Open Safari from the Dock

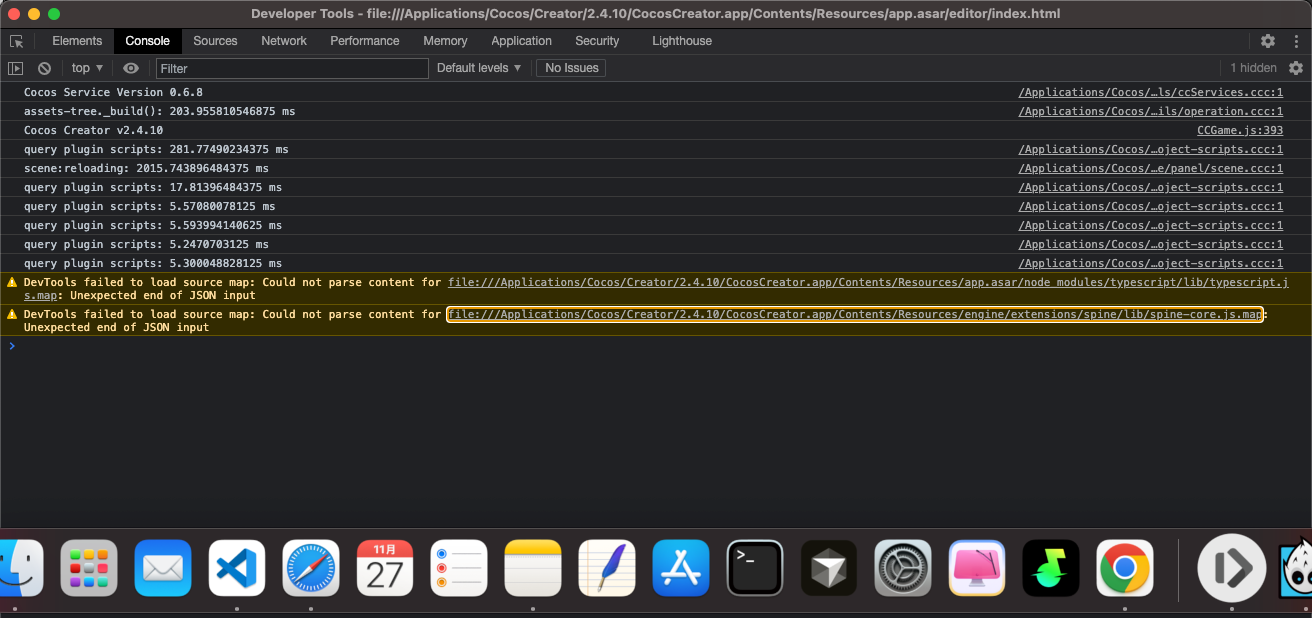[311, 568]
